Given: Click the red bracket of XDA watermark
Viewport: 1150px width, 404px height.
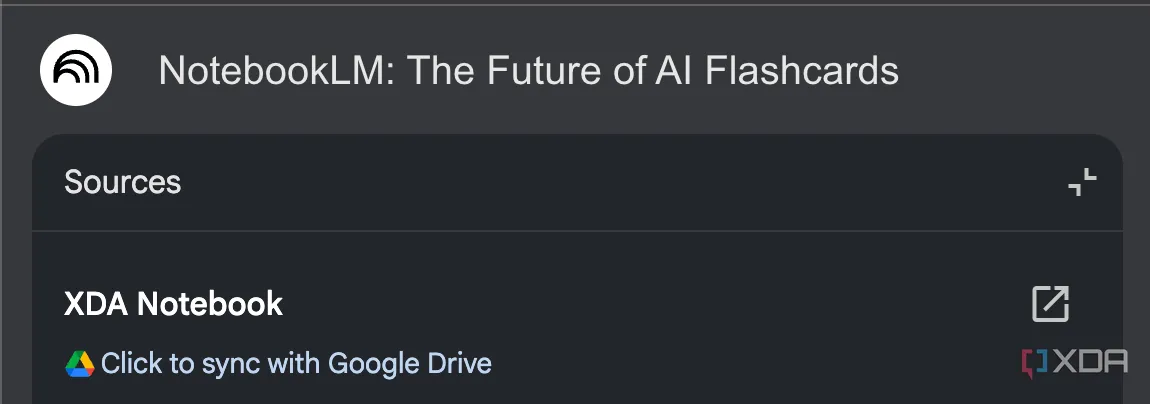Looking at the screenshot, I should tap(1034, 363).
